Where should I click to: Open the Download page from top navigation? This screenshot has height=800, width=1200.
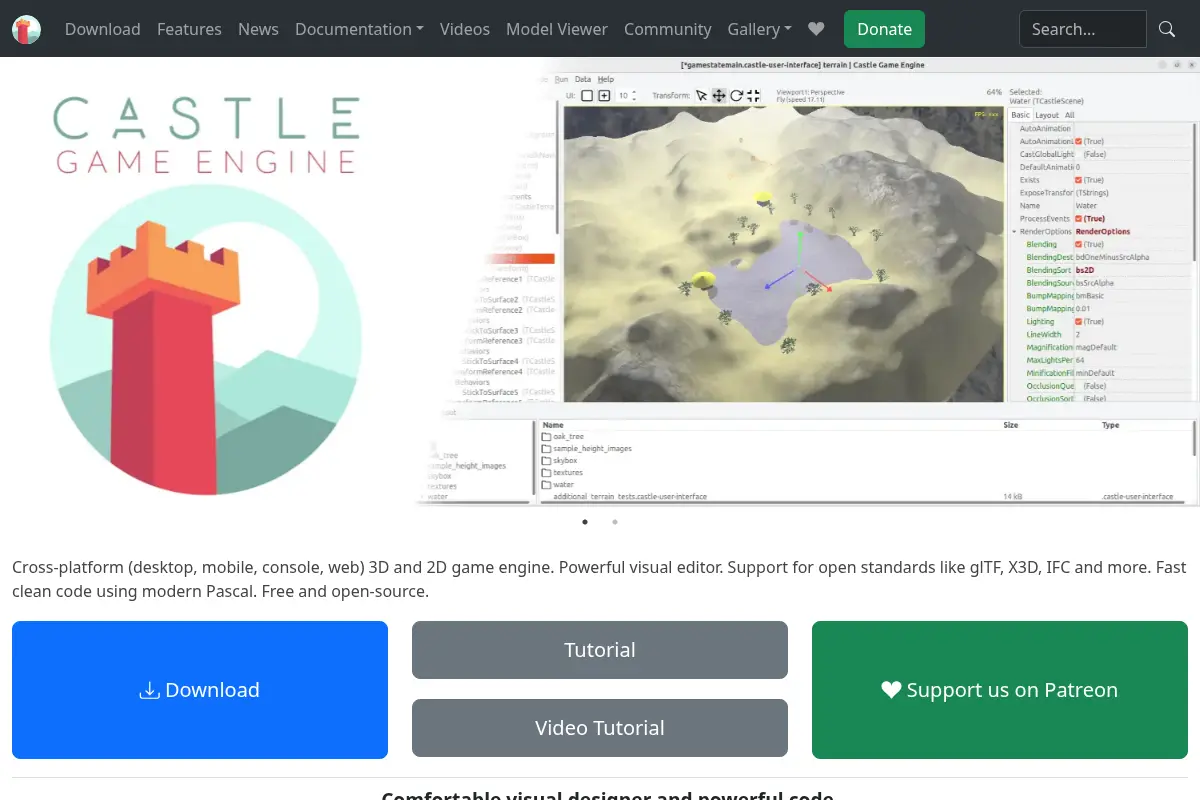point(103,29)
